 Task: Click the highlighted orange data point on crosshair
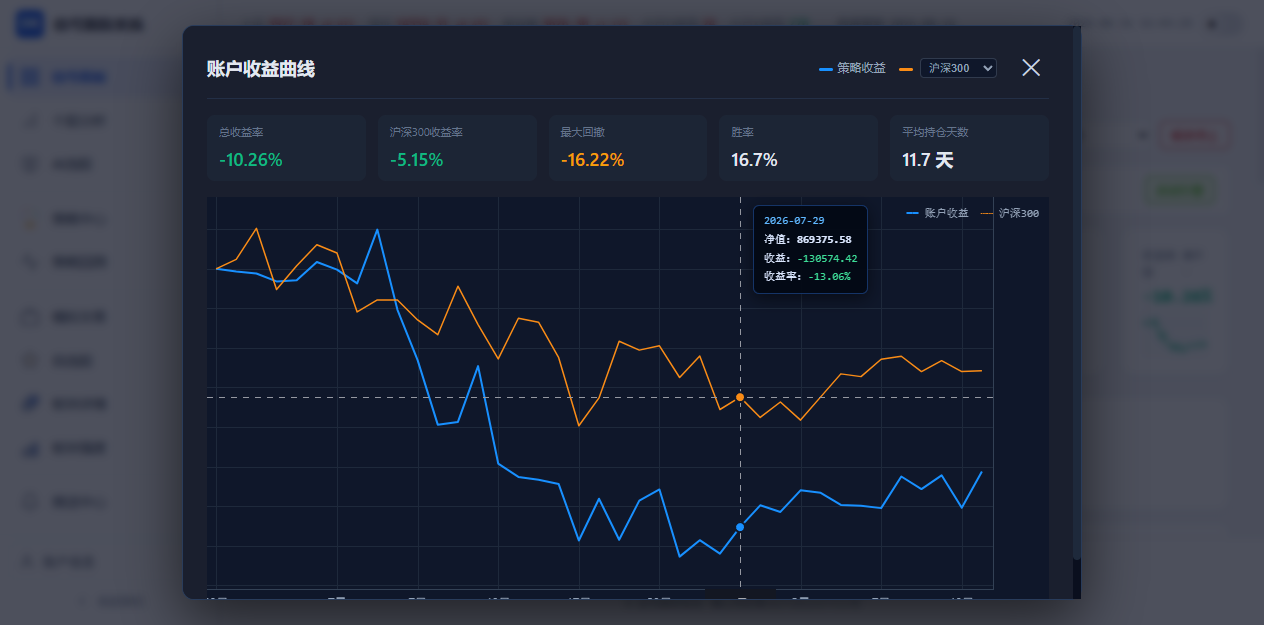pos(740,397)
